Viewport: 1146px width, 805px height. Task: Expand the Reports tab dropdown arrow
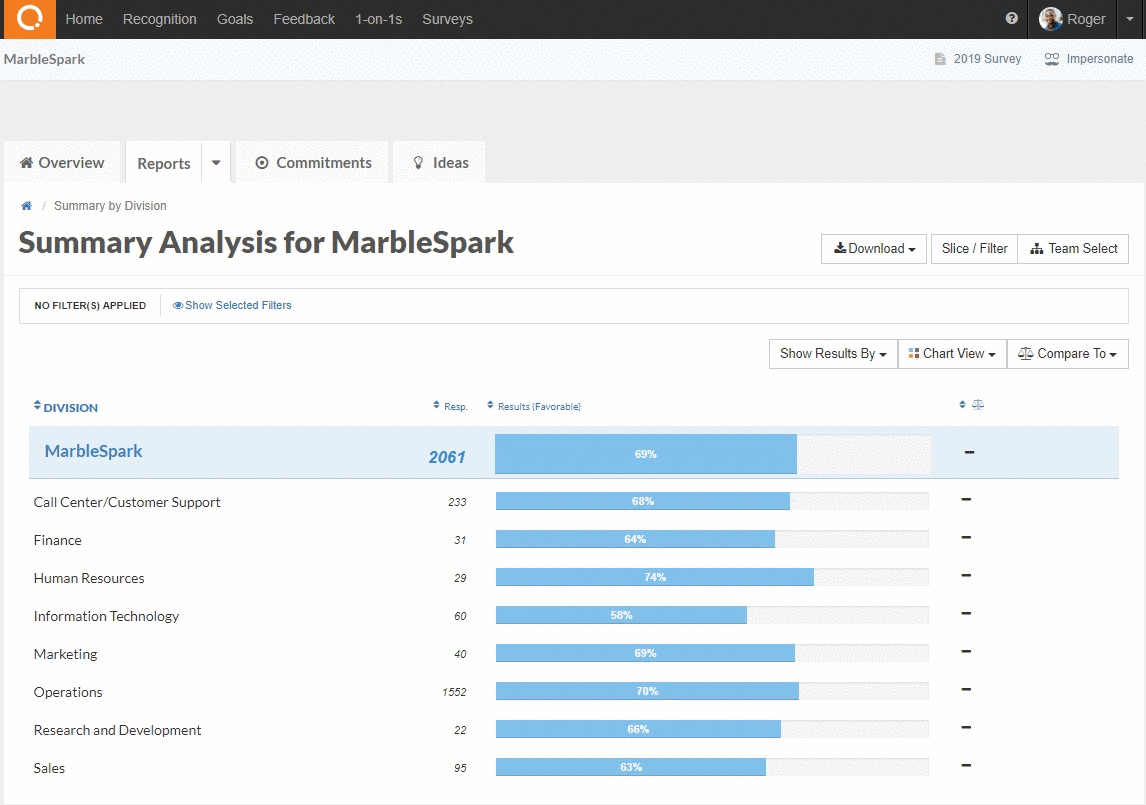click(x=216, y=163)
